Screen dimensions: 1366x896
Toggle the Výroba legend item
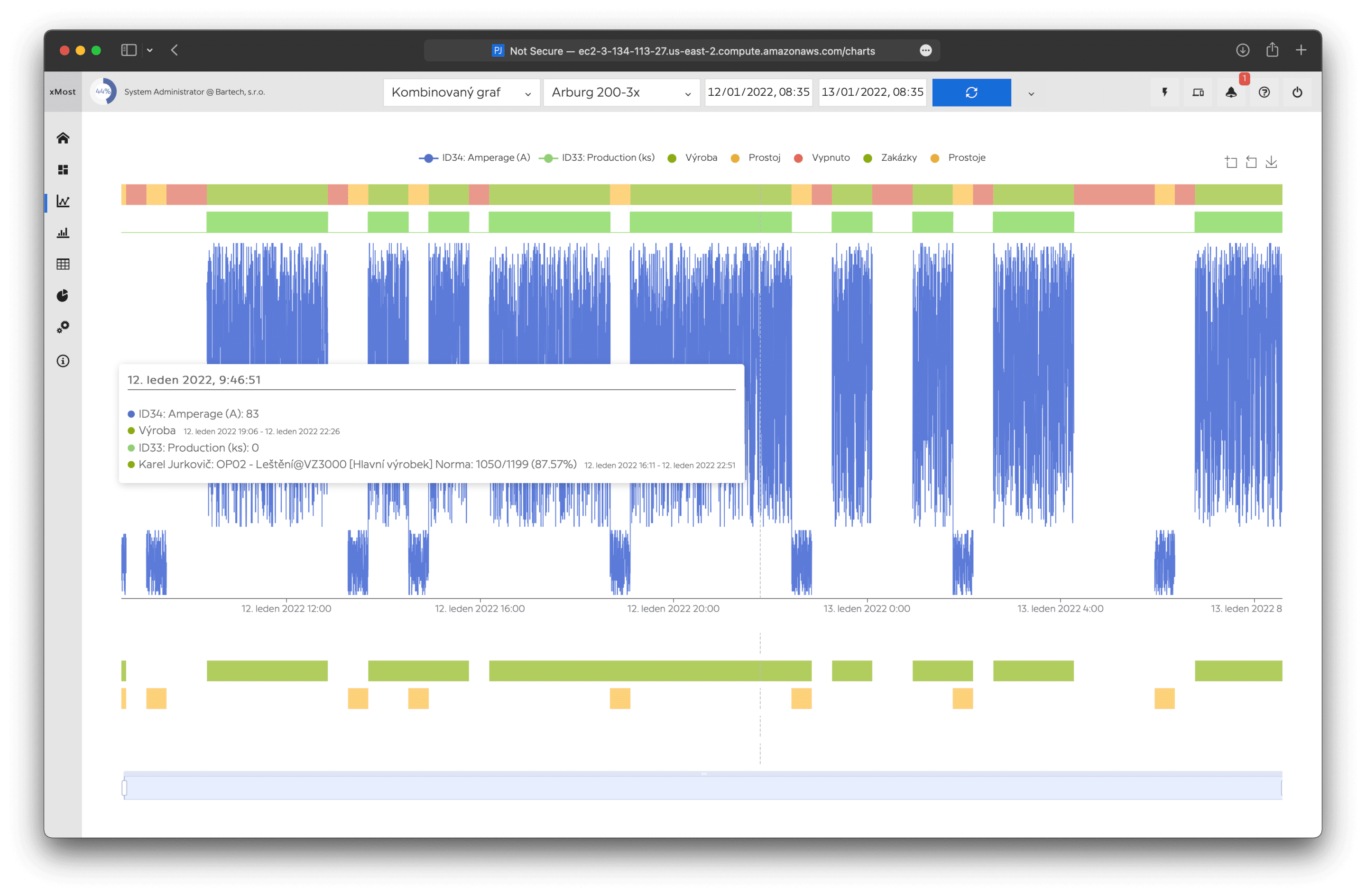click(693, 158)
